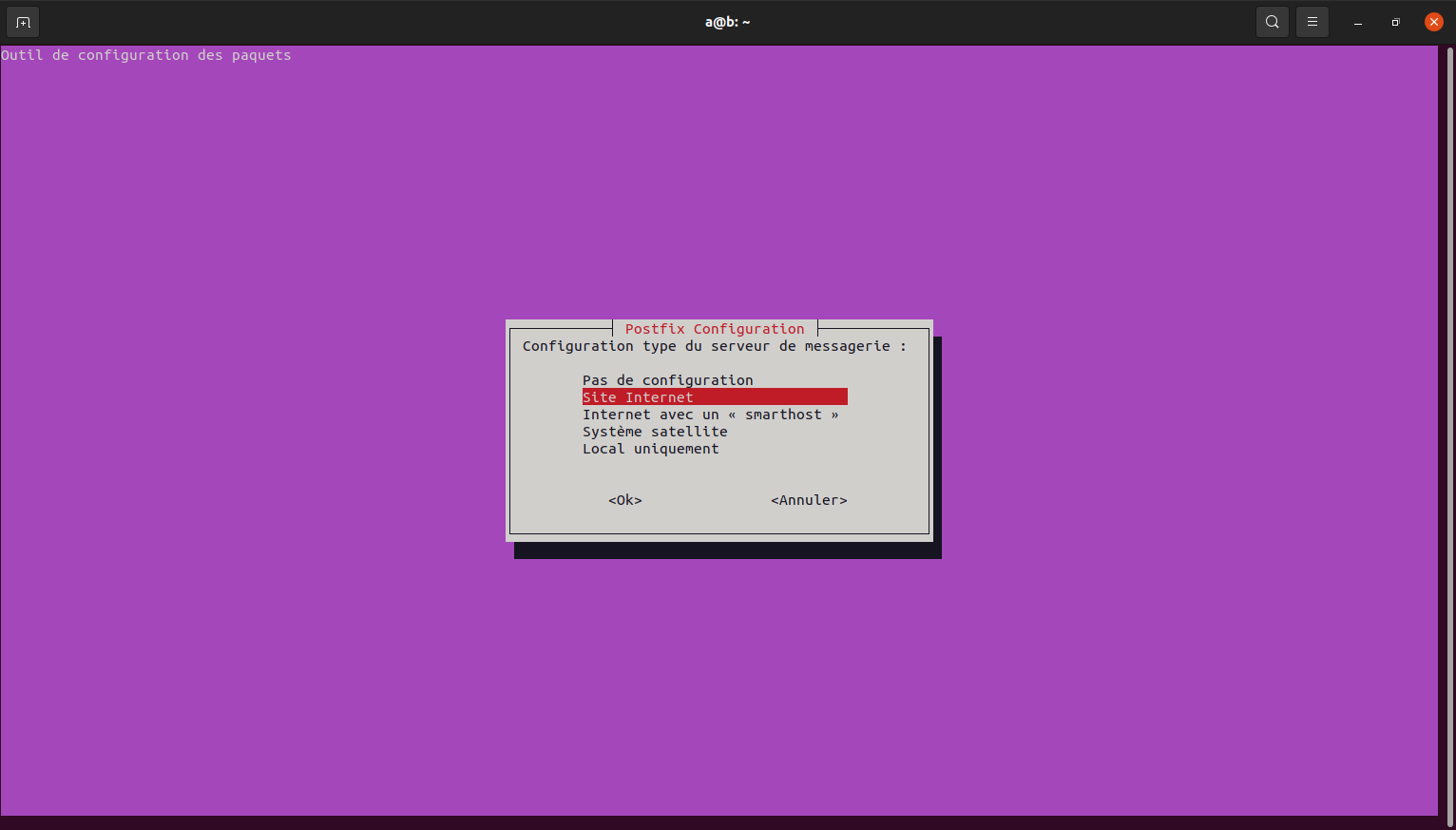Maximize the terminal window
The image size is (1456, 830).
[1395, 23]
